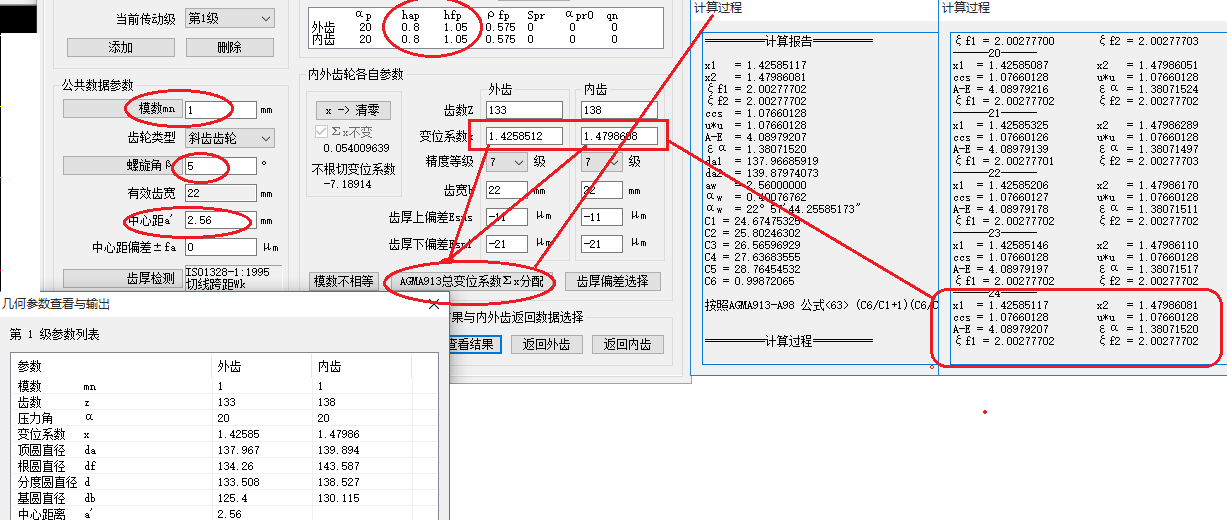1227x524 pixels.
Task: Open the 内齿 精度等级 dropdown
Action: coord(603,161)
